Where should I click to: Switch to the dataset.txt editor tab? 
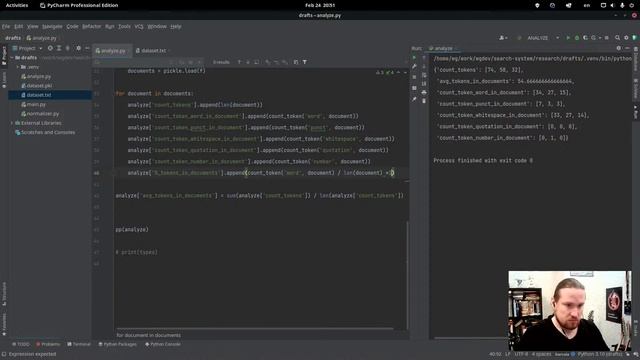[153, 51]
